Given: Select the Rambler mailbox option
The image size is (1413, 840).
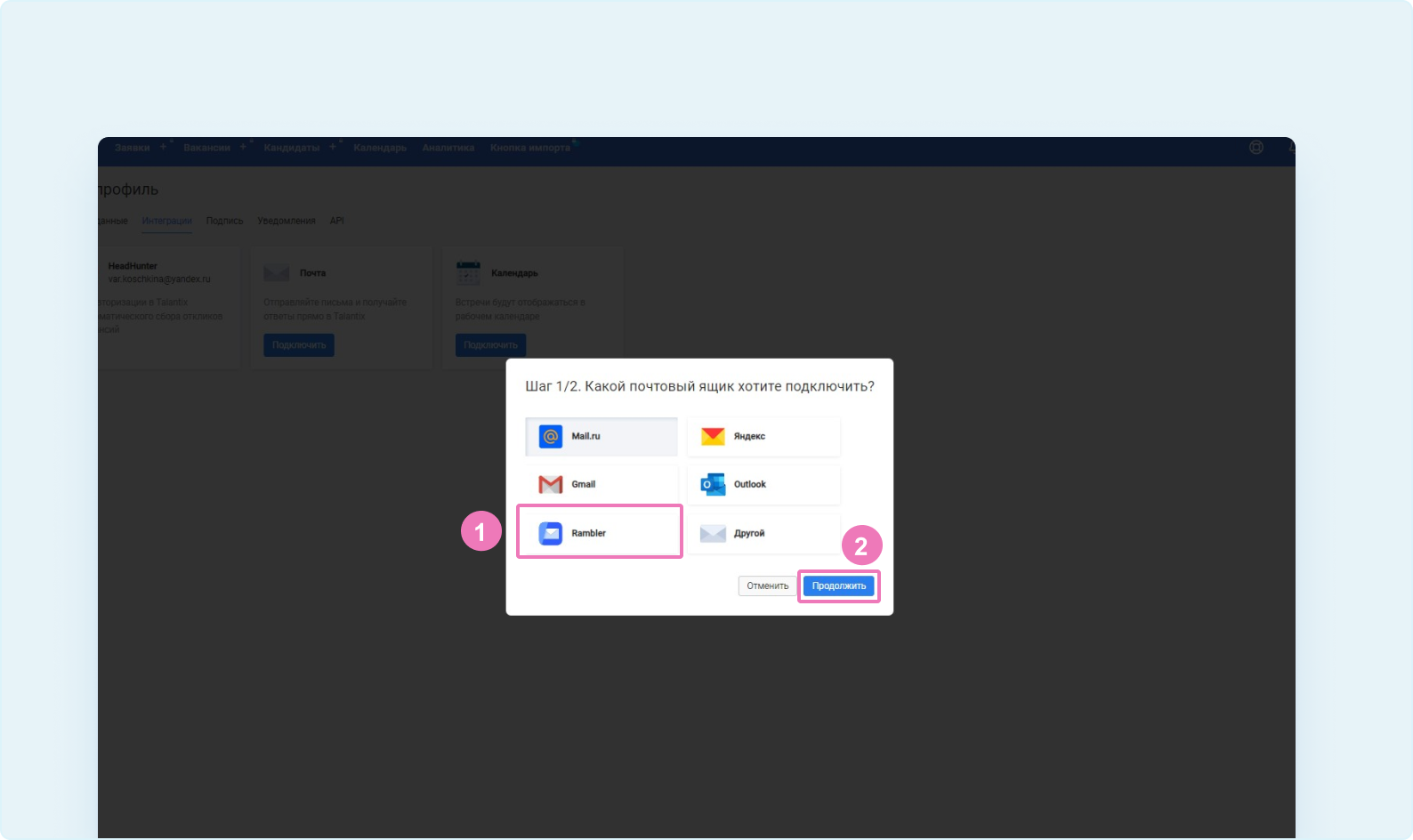Looking at the screenshot, I should [602, 533].
